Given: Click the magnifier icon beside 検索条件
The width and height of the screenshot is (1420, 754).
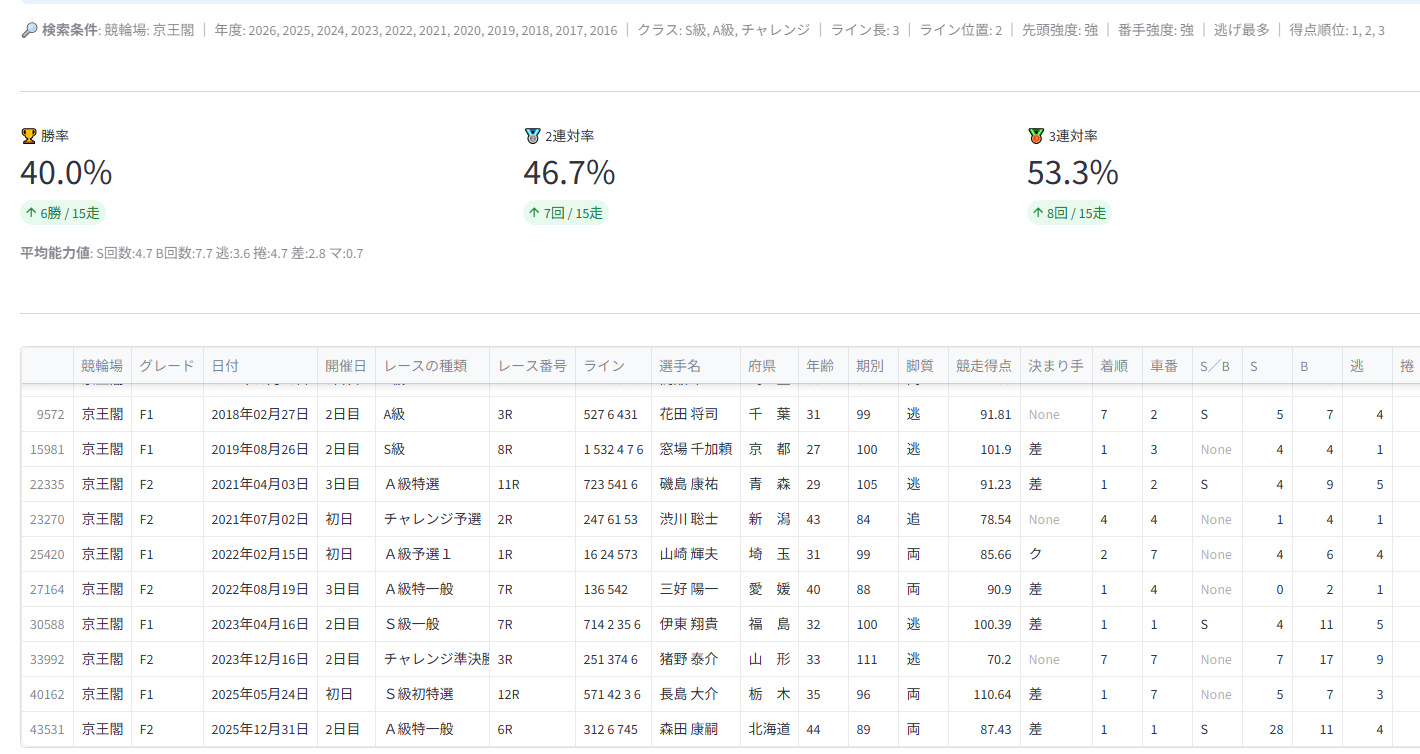Looking at the screenshot, I should [29, 30].
